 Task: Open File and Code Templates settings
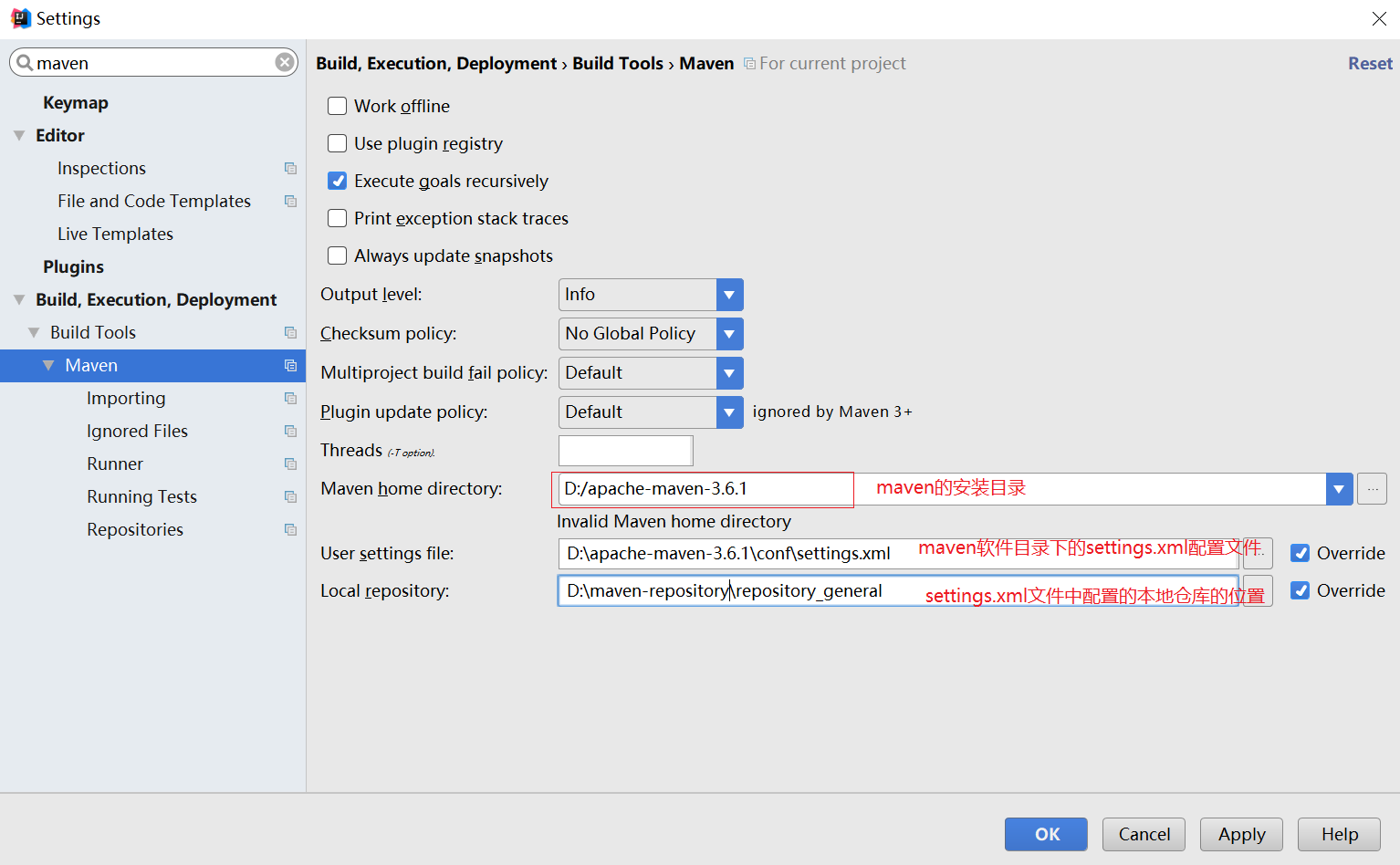coord(154,201)
